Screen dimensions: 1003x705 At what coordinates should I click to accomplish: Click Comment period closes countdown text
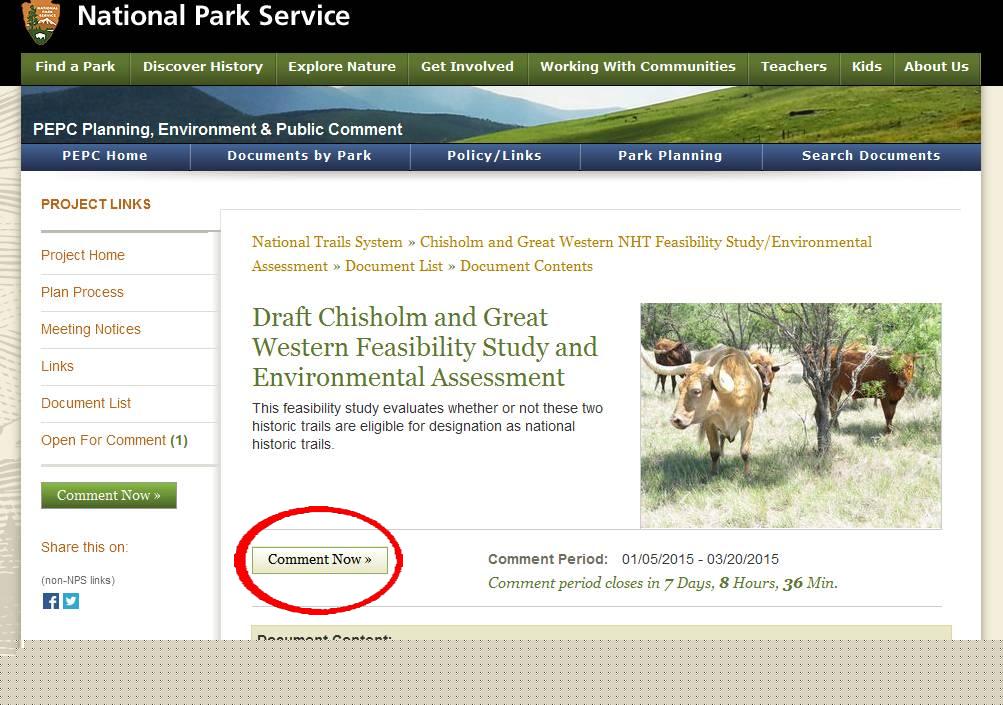point(663,583)
